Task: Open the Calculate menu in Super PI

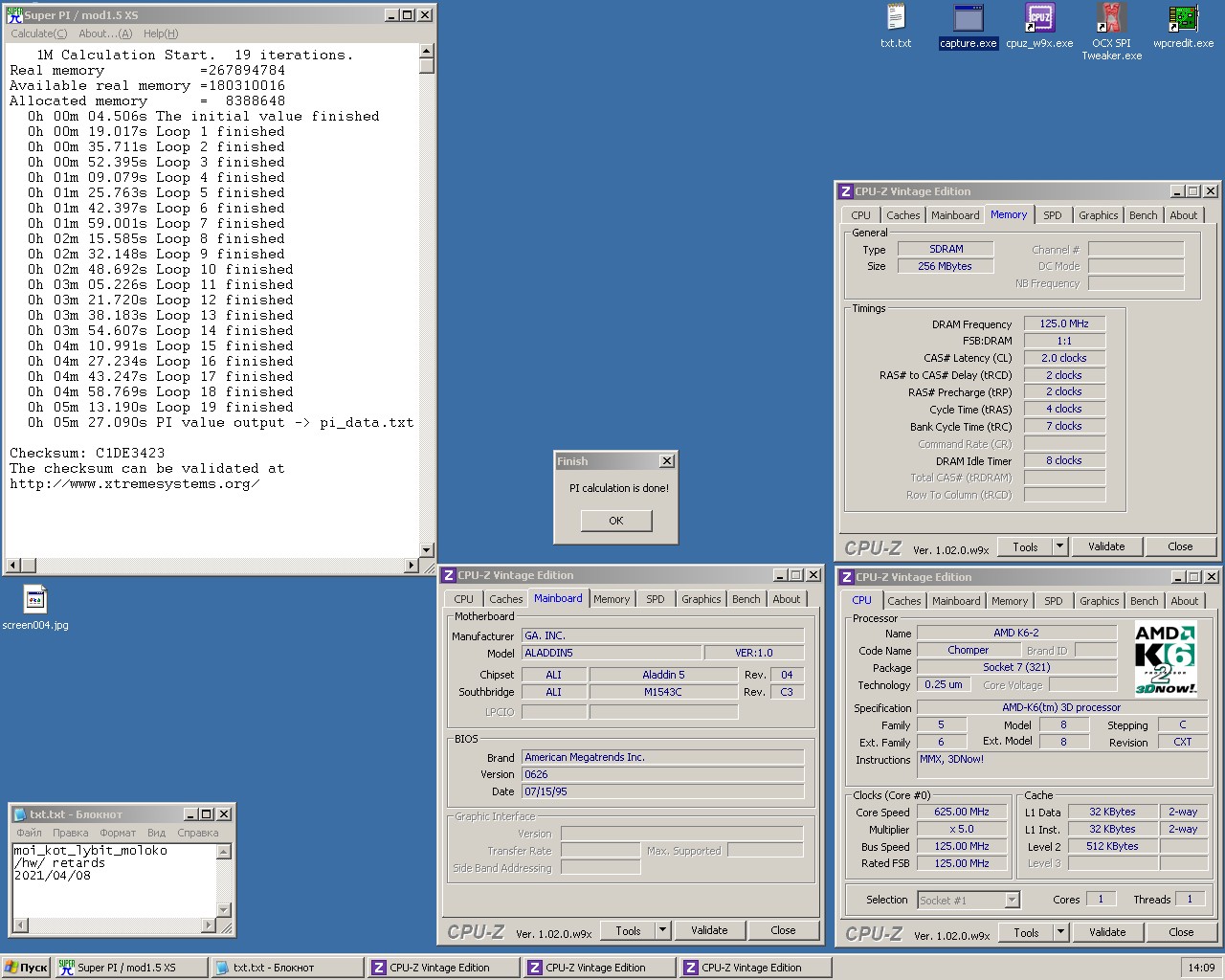Action: pos(38,33)
